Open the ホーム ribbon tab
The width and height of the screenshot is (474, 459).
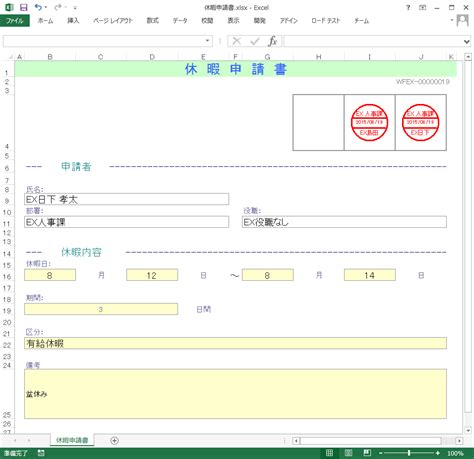pos(45,21)
